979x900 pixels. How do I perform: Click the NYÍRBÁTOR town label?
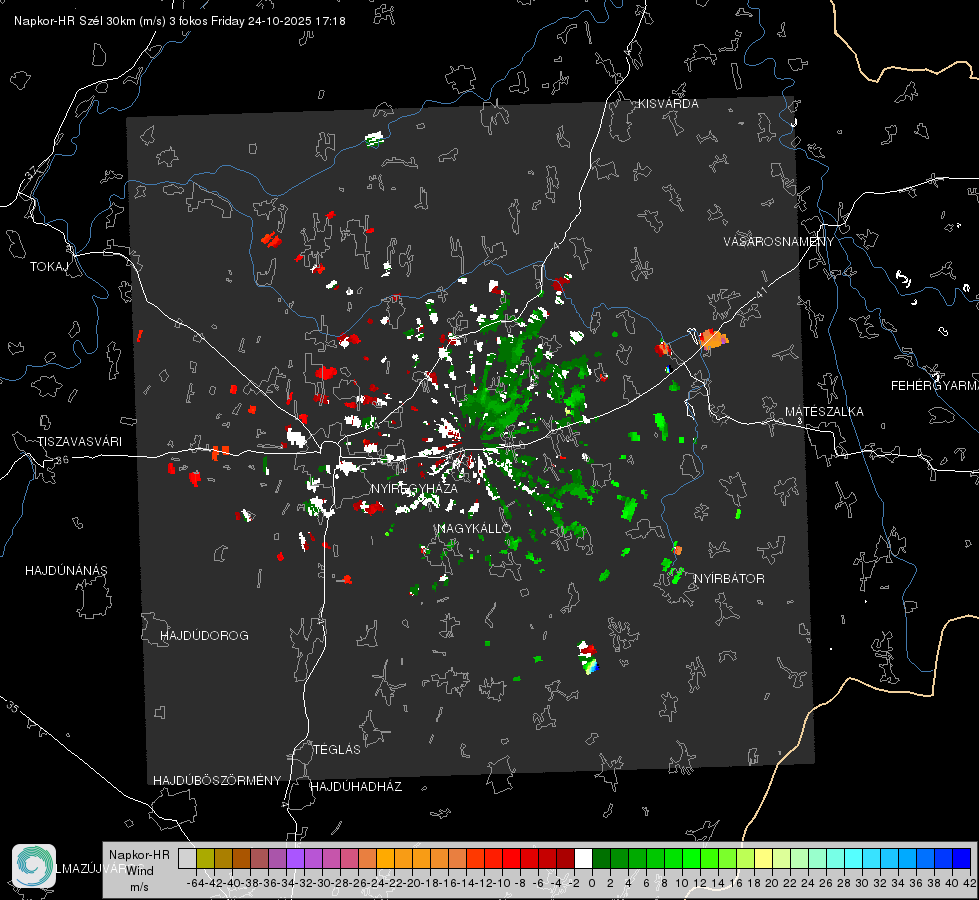[729, 578]
